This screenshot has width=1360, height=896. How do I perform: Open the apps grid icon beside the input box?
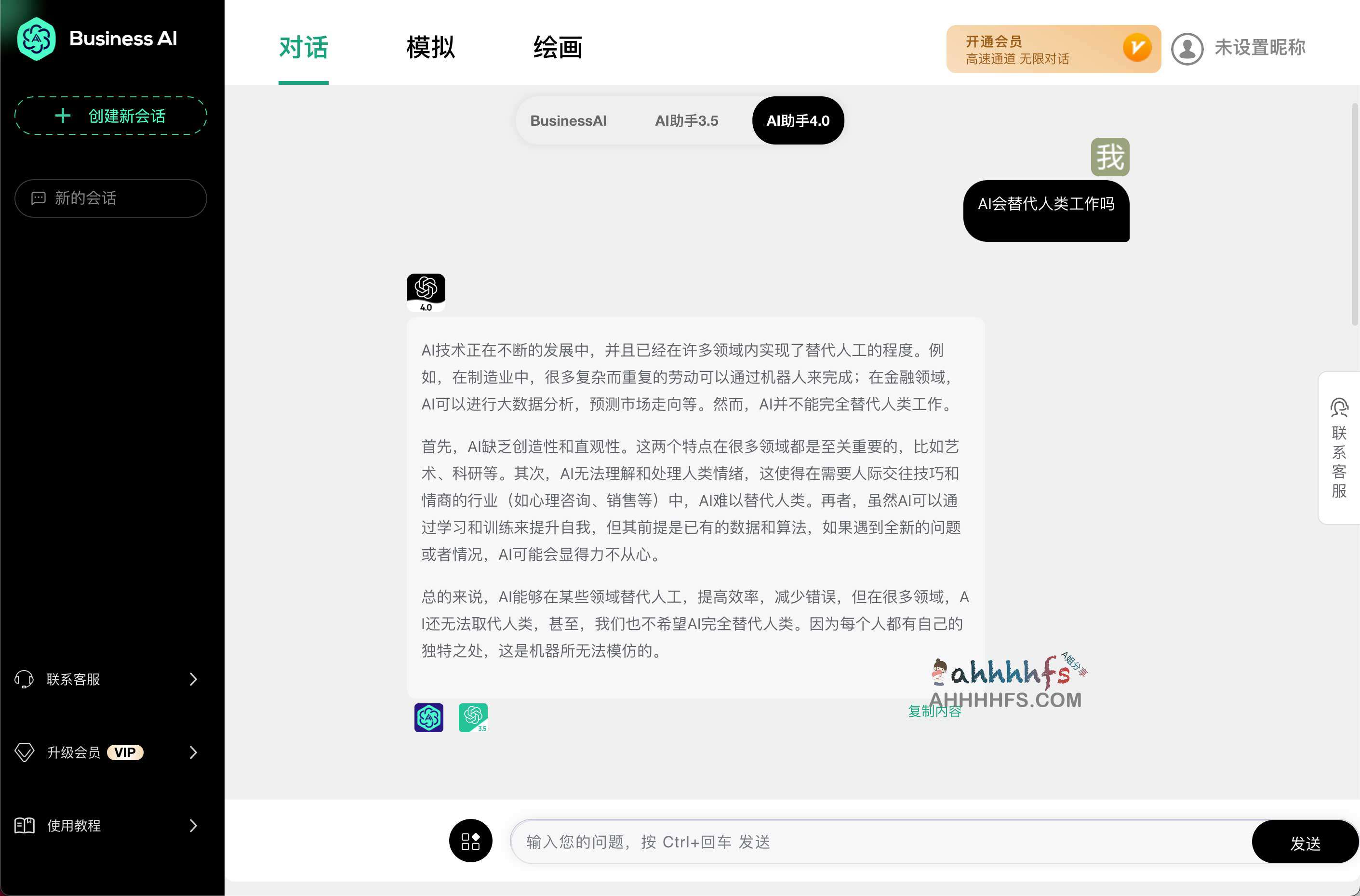pos(470,841)
